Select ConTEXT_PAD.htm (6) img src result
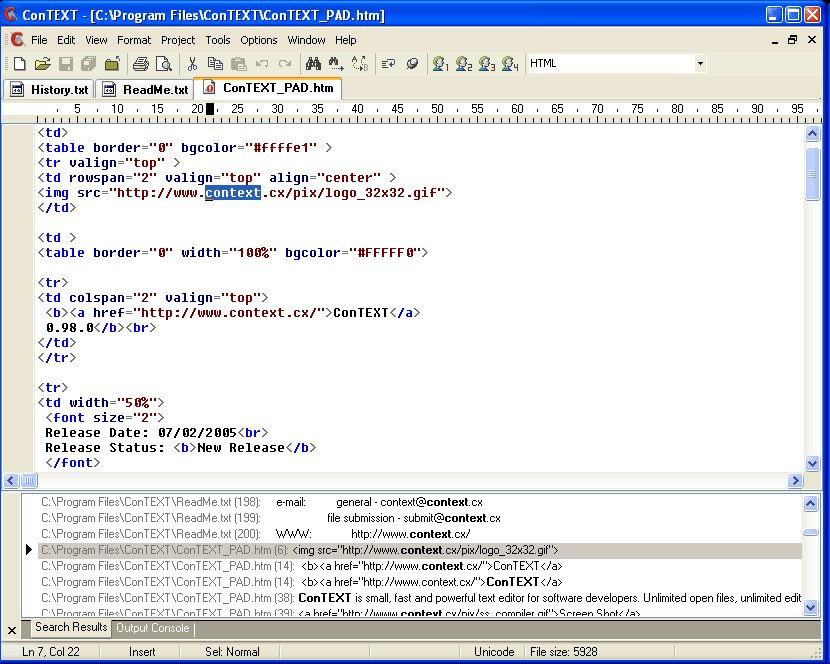This screenshot has width=830, height=664. coord(420,550)
